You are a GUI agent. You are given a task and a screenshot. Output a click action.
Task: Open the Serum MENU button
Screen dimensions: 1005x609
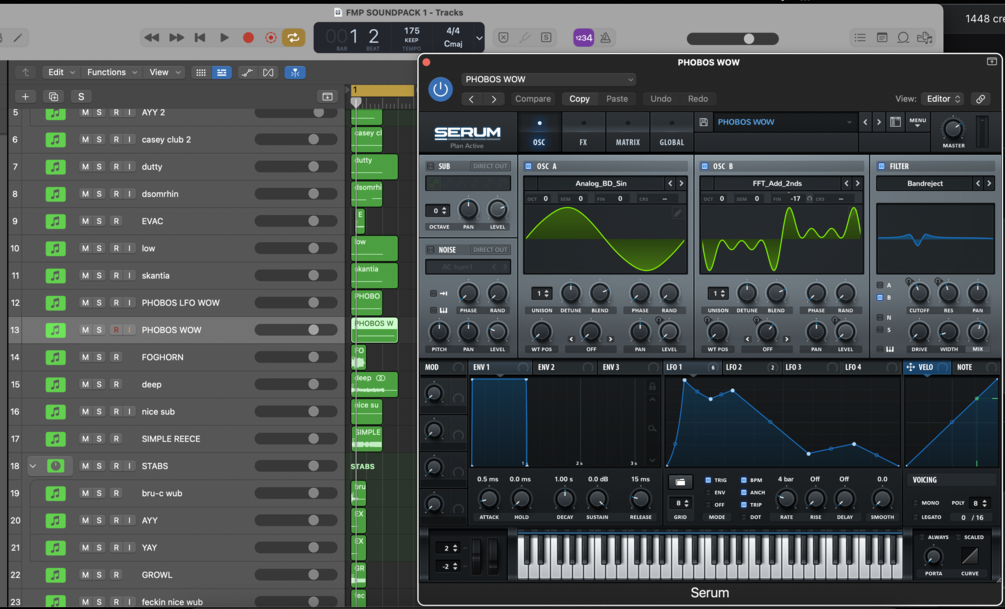(x=917, y=122)
